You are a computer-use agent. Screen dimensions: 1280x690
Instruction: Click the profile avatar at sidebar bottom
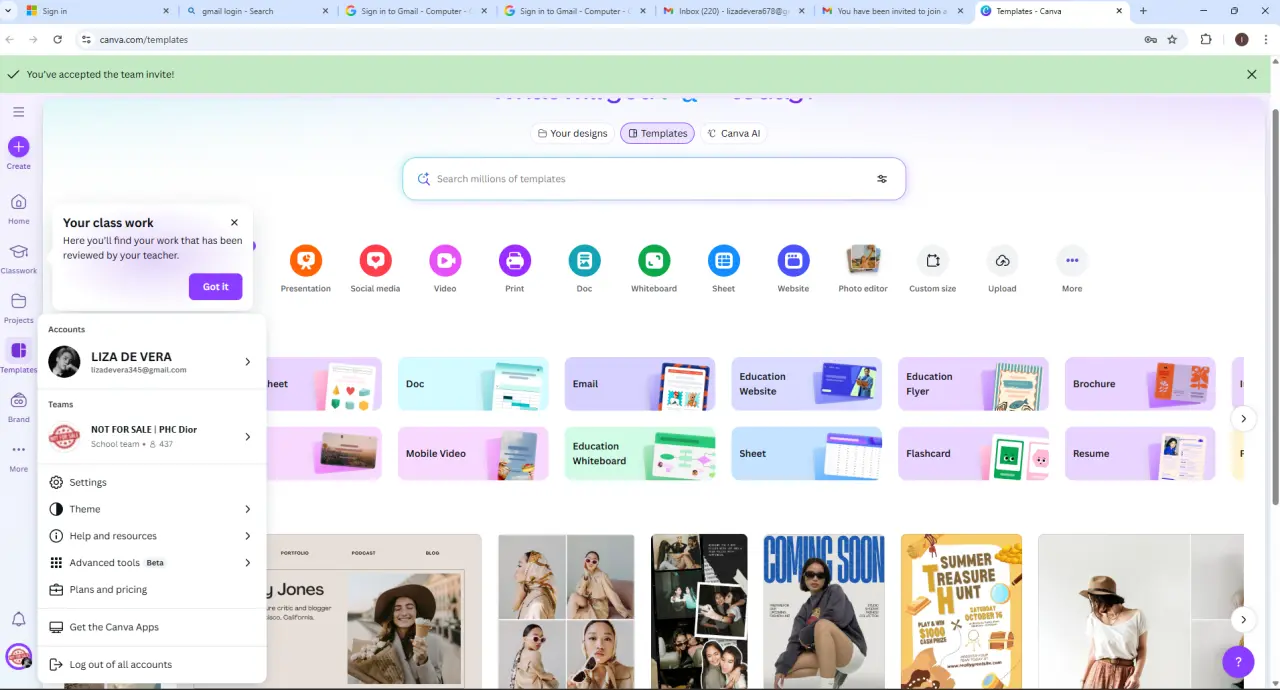point(18,656)
